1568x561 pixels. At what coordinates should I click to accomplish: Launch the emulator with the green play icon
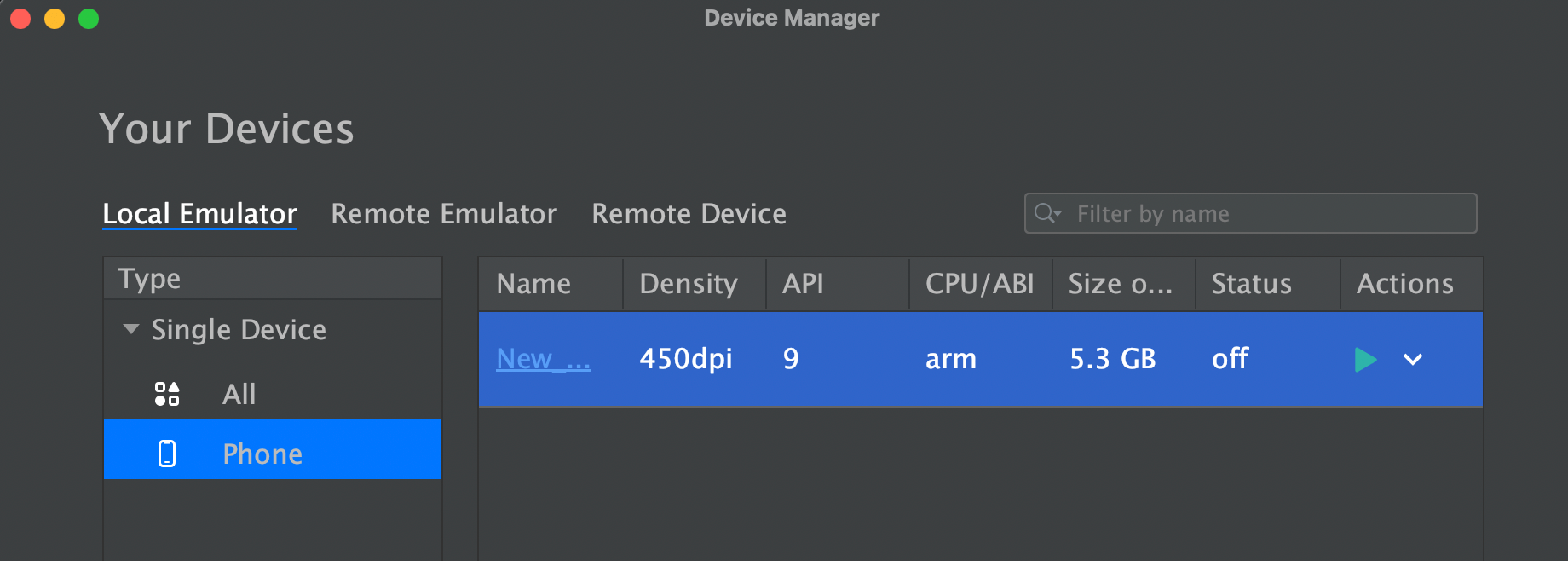[1365, 360]
